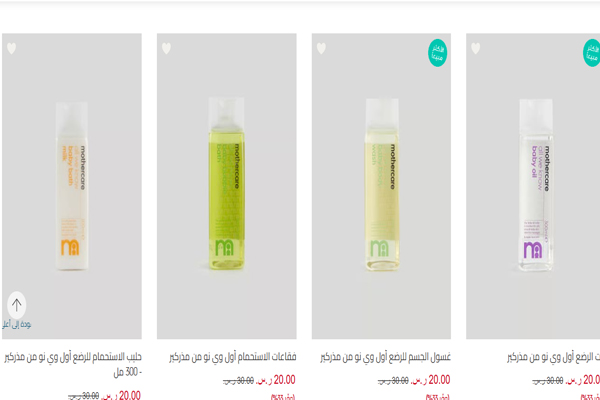Click crossed-out 30.00 price under body wash
The width and height of the screenshot is (600, 400).
pos(393,380)
